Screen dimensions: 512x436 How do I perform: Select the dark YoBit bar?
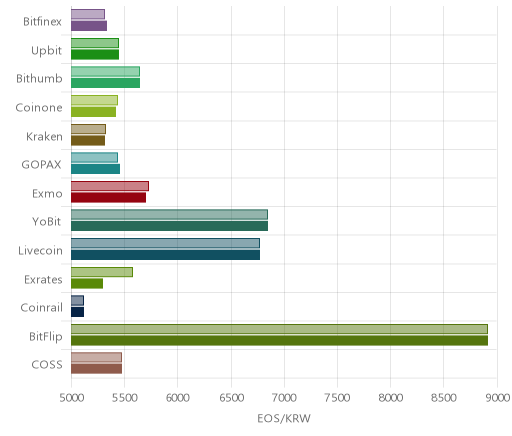click(169, 226)
